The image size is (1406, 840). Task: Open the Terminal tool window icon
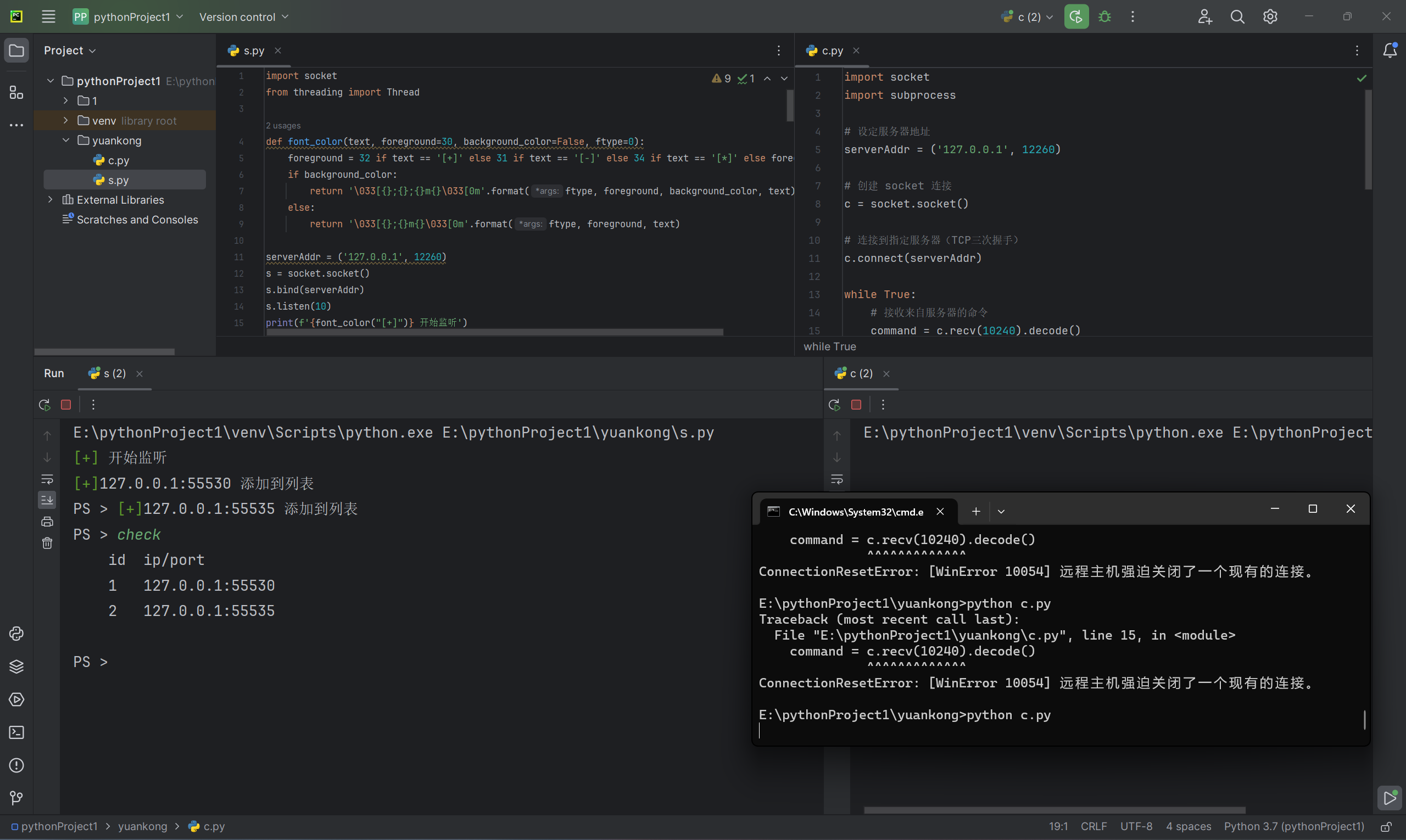click(x=16, y=732)
